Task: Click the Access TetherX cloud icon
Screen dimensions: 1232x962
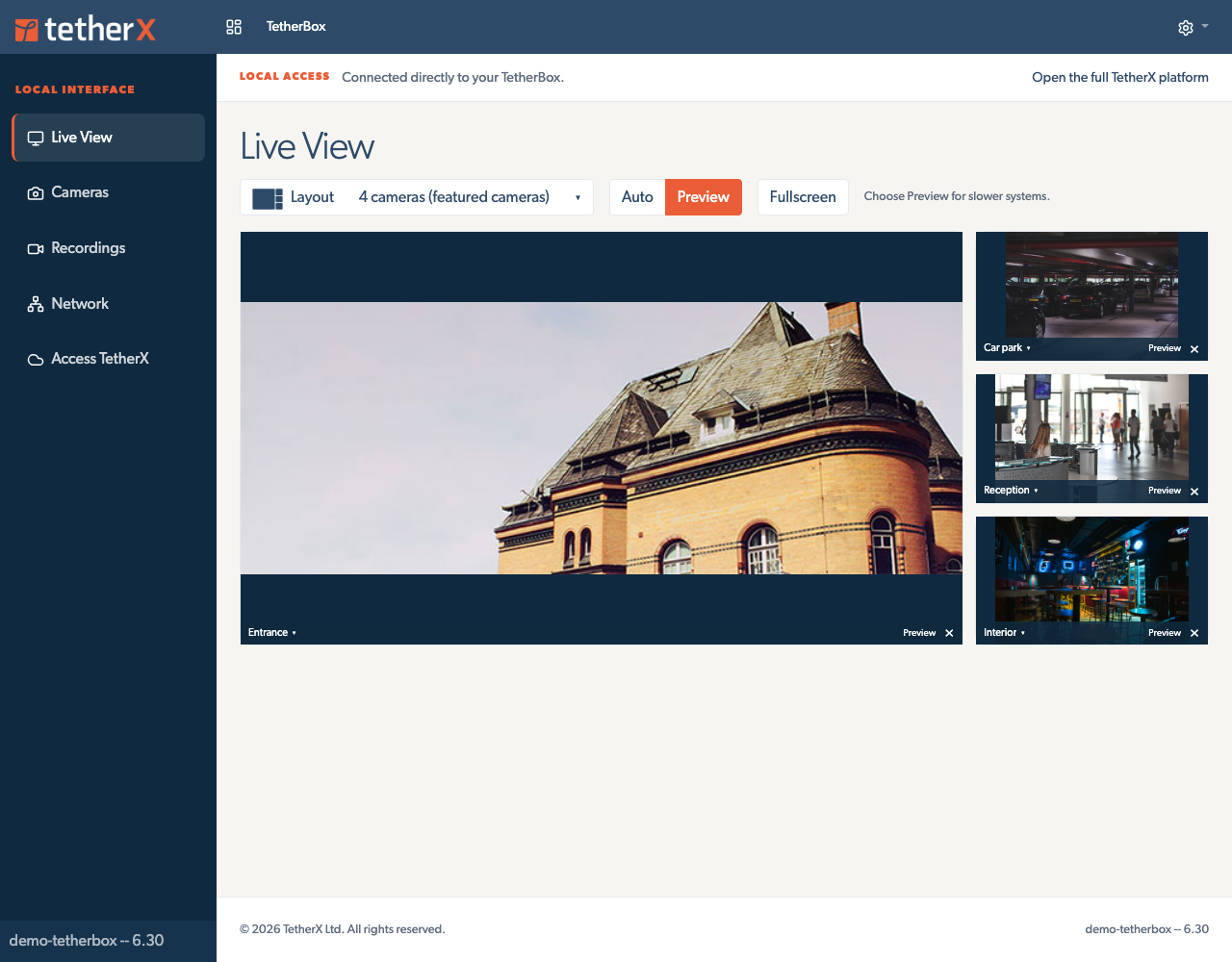Action: (x=36, y=360)
